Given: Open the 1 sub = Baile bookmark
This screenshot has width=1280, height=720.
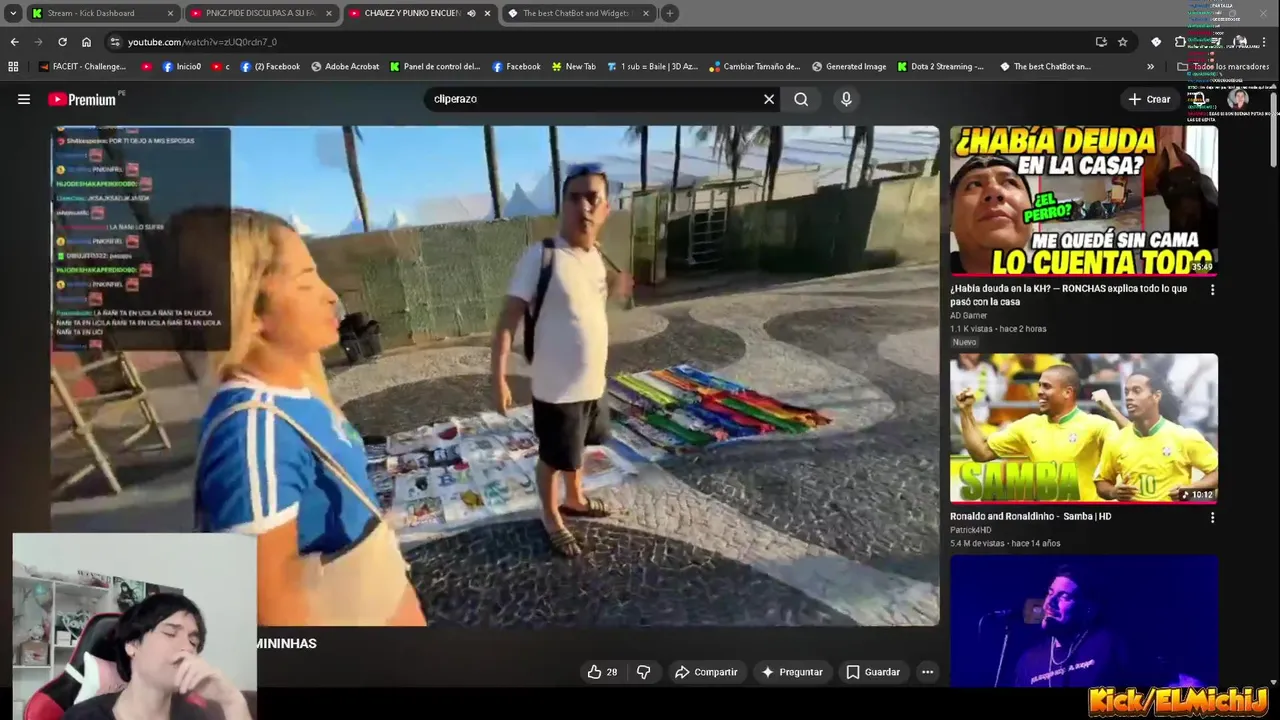Looking at the screenshot, I should (x=652, y=66).
